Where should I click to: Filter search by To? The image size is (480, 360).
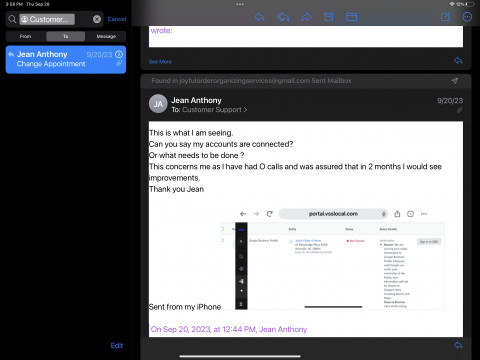(66, 36)
